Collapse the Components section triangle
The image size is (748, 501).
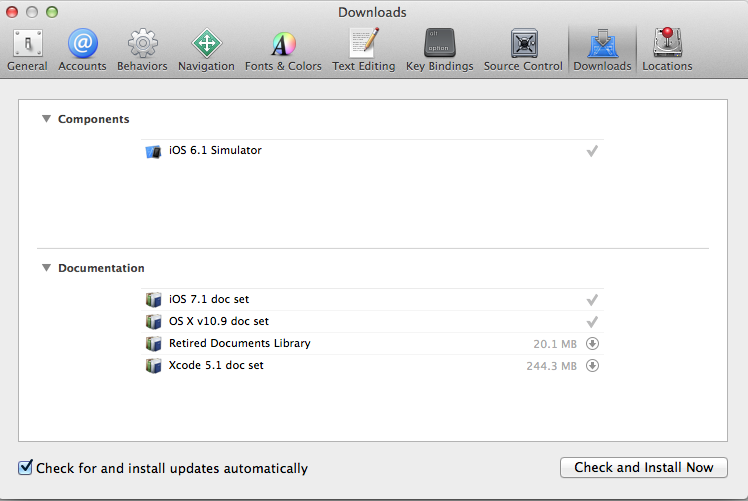46,119
